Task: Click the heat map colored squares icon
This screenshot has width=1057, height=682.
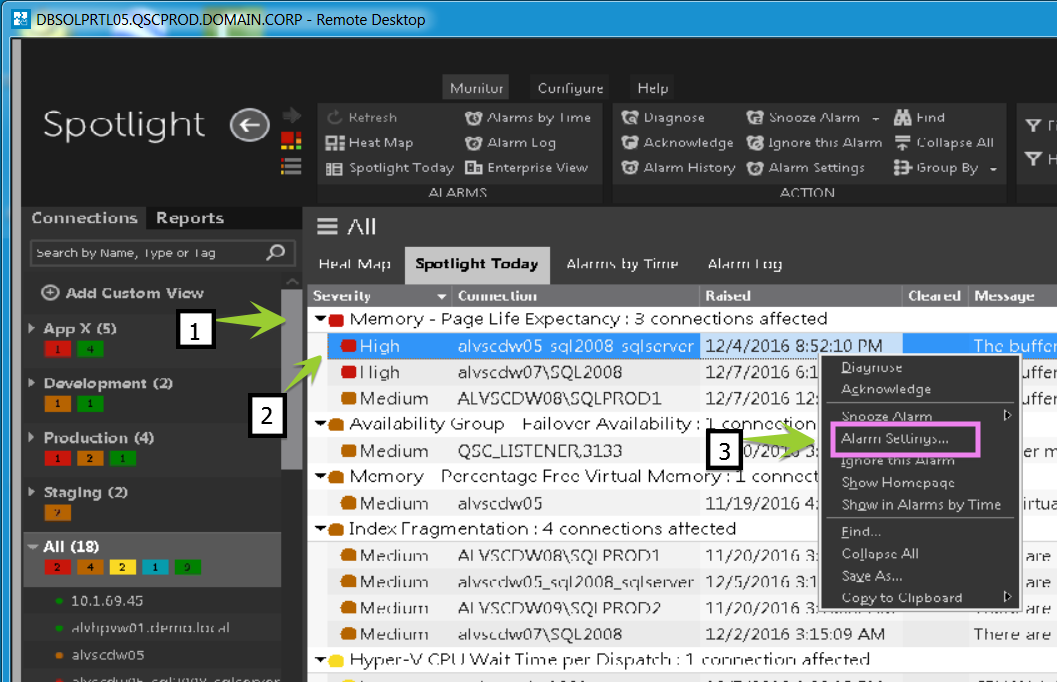Action: point(291,141)
